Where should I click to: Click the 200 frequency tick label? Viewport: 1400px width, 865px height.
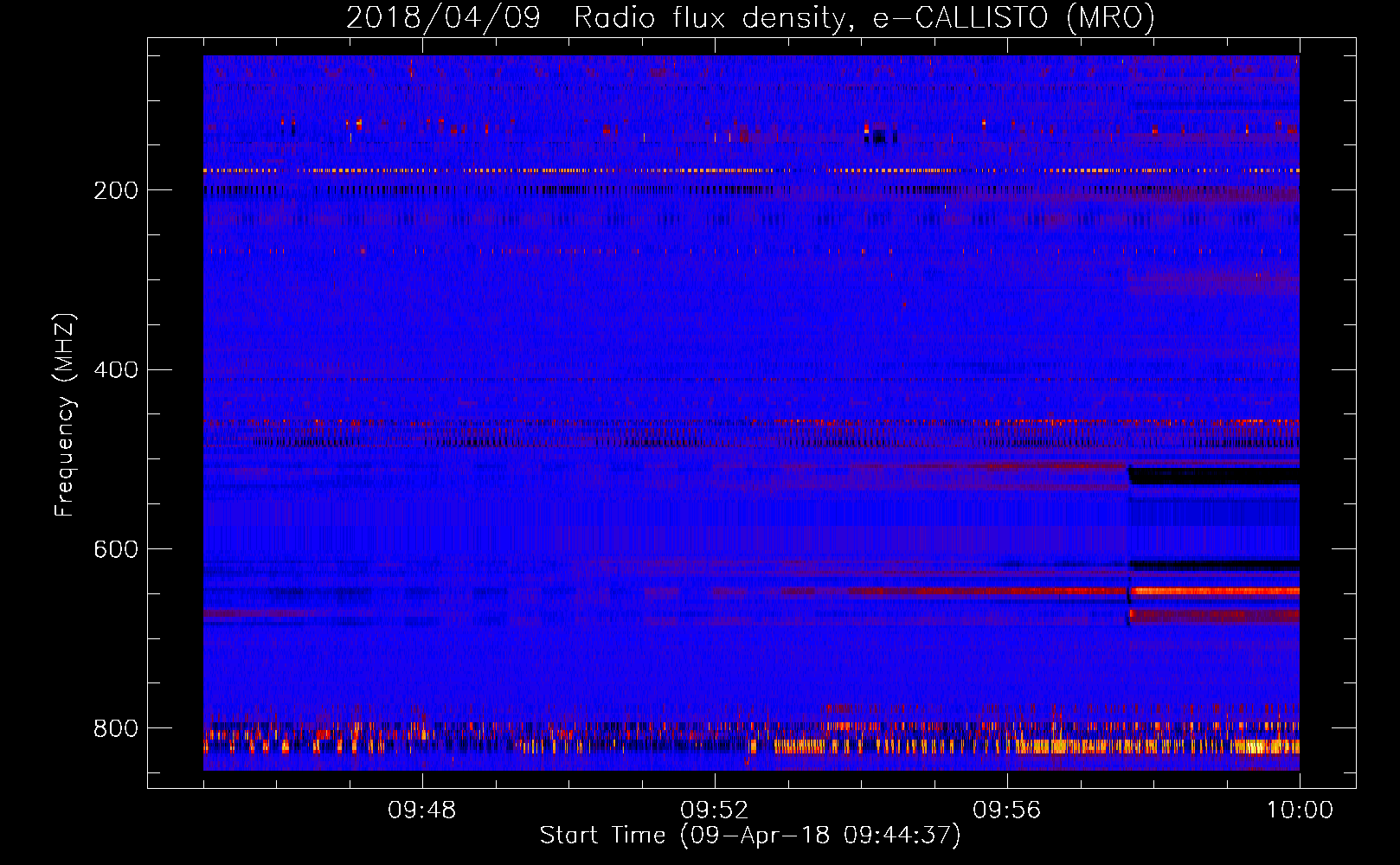coord(116,190)
